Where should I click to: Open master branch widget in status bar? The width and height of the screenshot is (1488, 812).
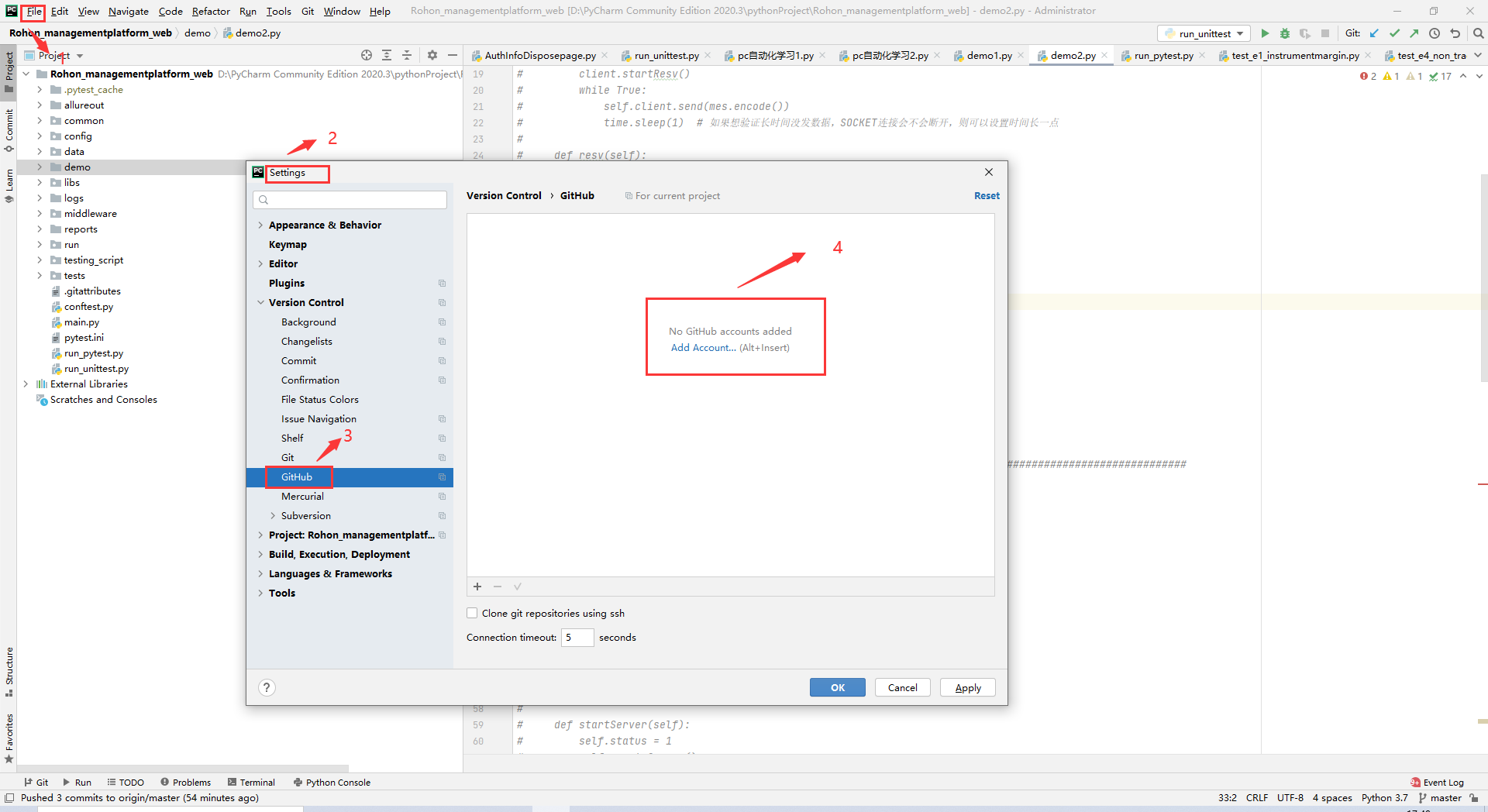coord(1440,797)
